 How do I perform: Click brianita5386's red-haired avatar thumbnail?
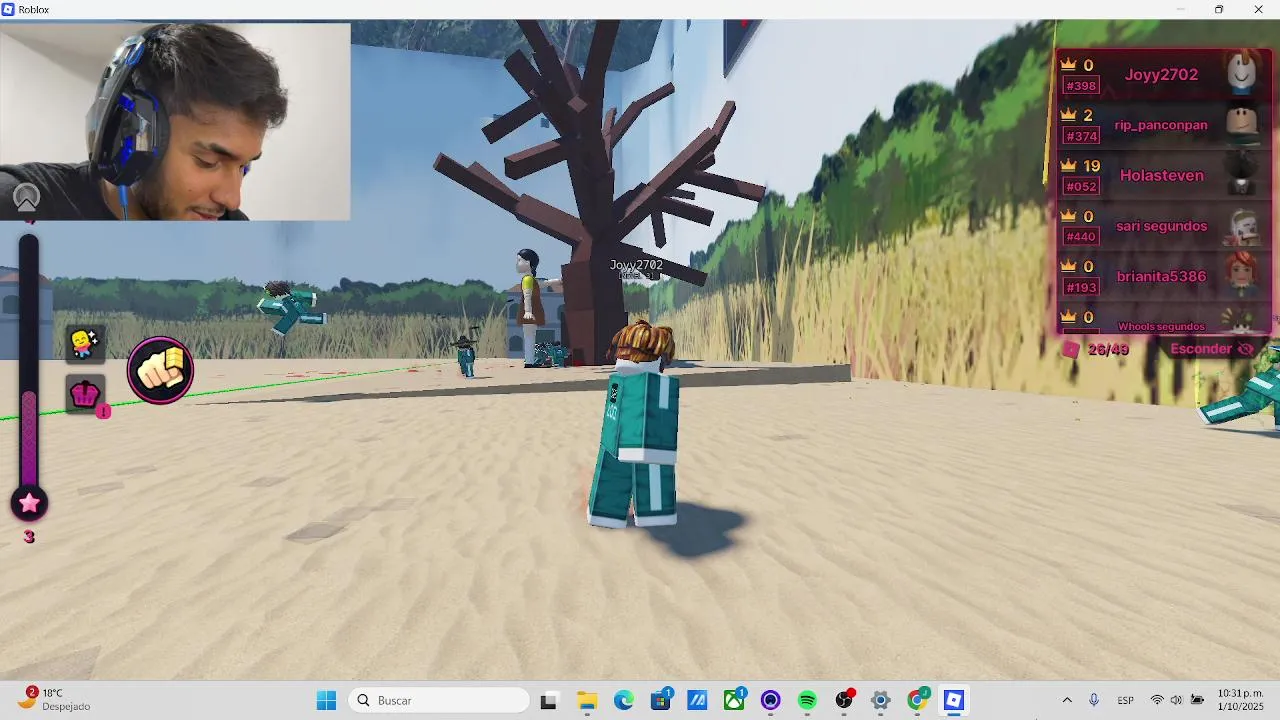coord(1242,274)
